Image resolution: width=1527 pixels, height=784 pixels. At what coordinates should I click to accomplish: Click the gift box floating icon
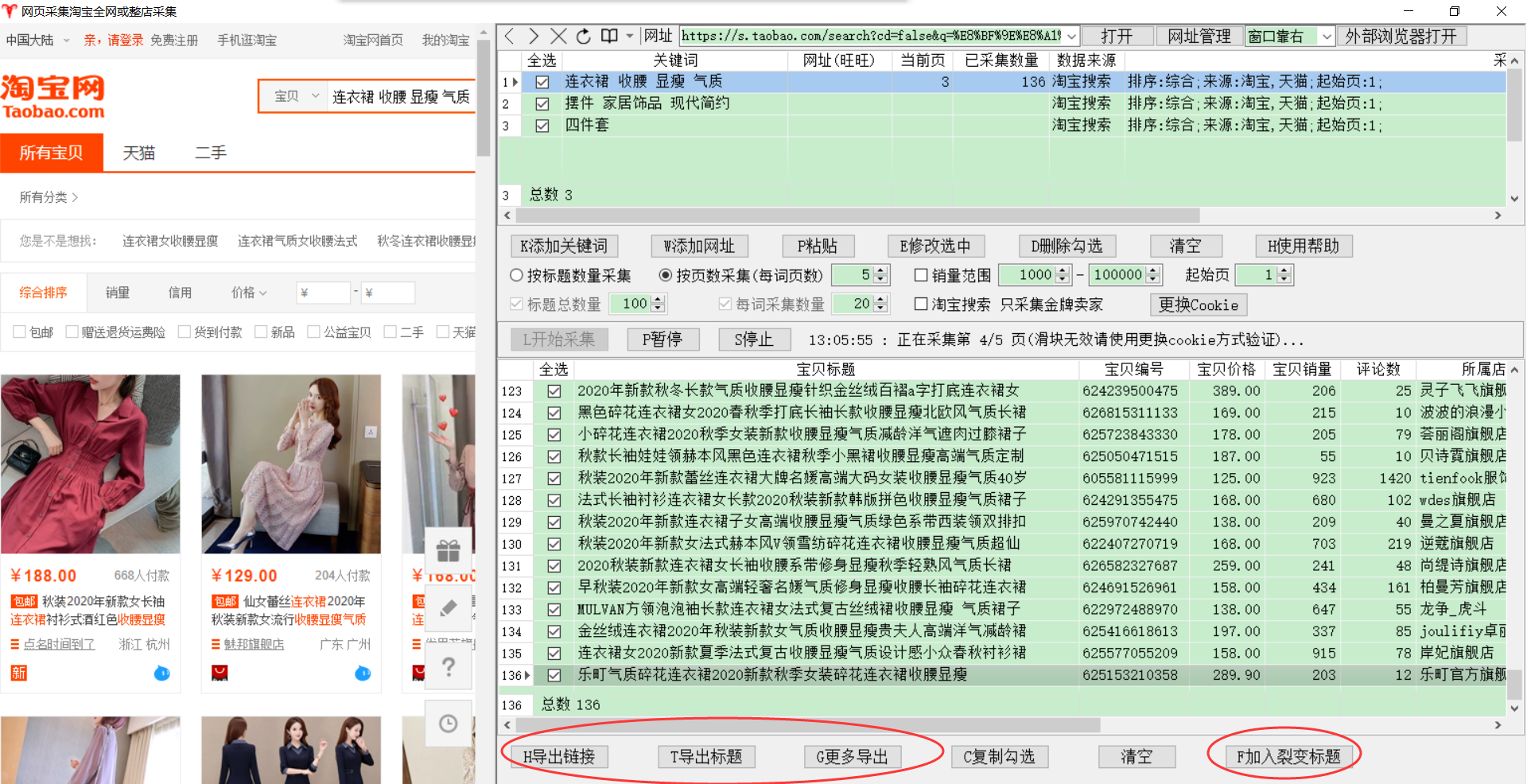coord(449,550)
